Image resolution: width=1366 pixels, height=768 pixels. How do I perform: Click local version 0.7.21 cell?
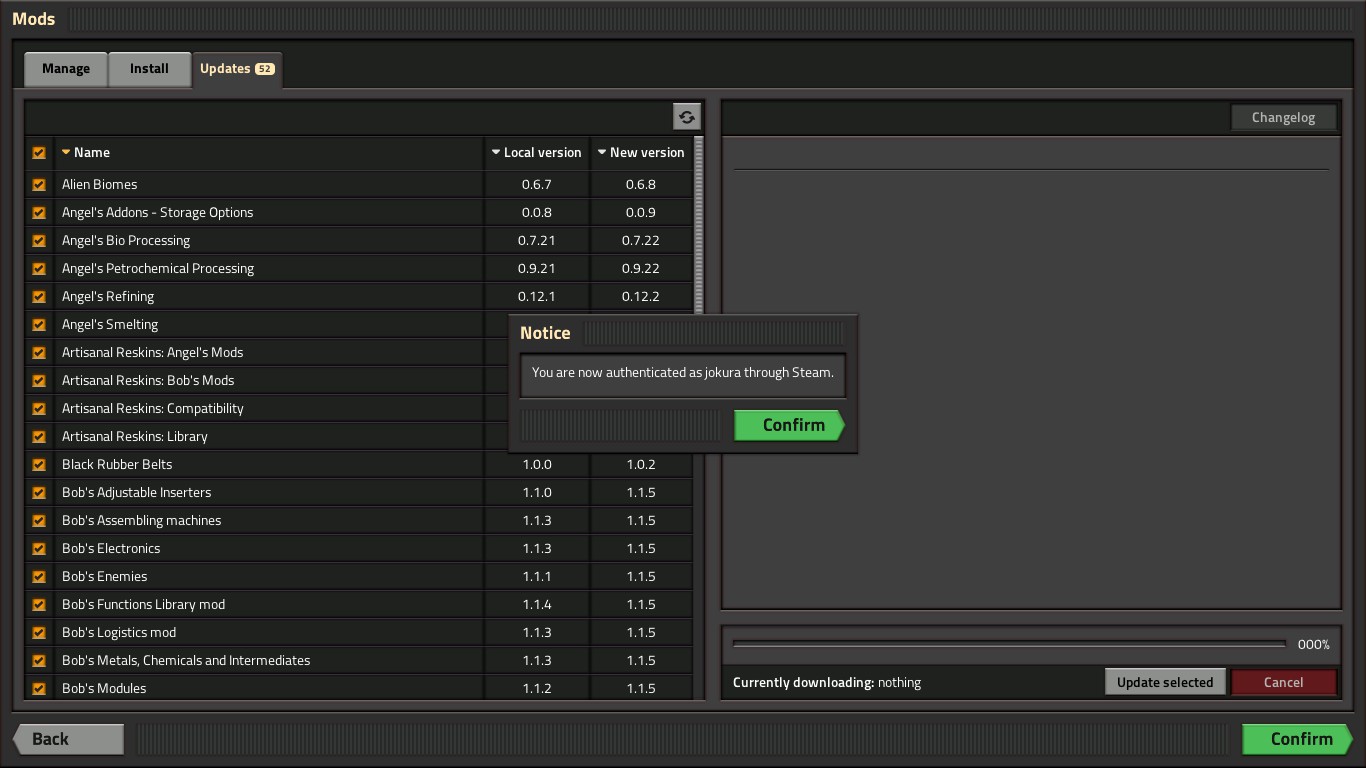(x=537, y=241)
